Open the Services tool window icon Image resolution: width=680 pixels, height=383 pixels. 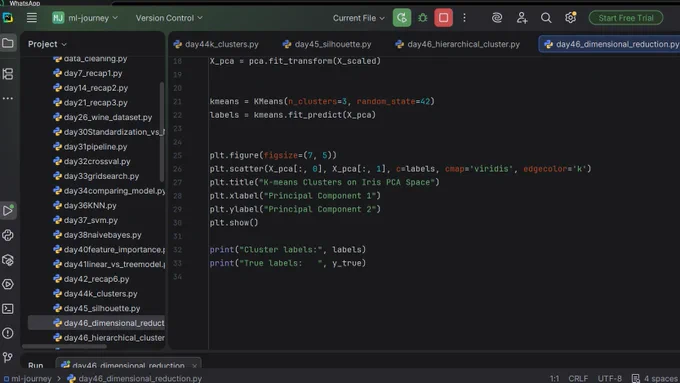8,284
